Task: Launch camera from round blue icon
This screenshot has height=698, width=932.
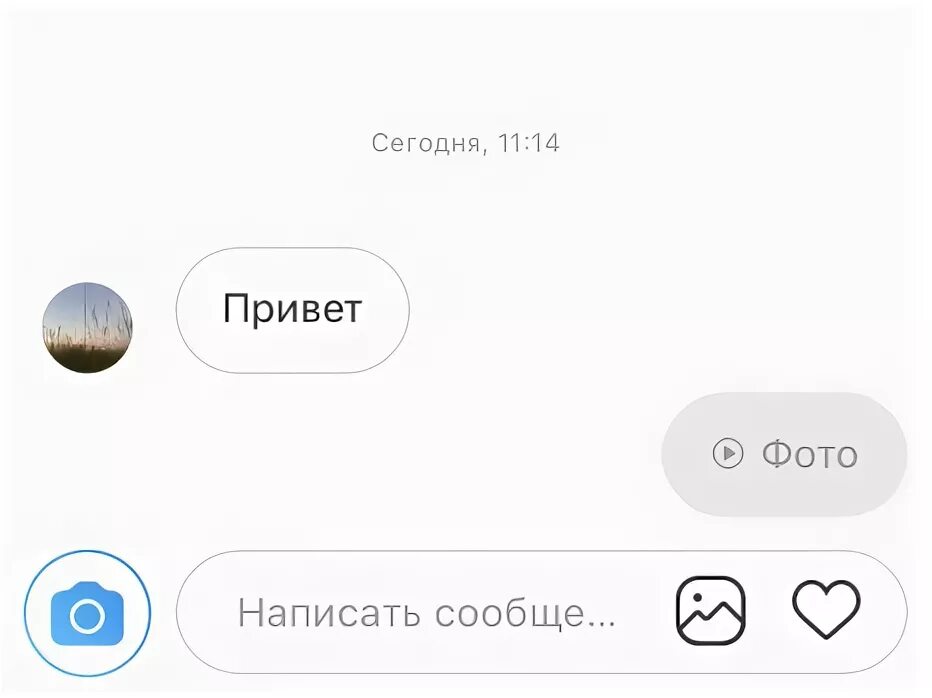Action: coord(87,614)
